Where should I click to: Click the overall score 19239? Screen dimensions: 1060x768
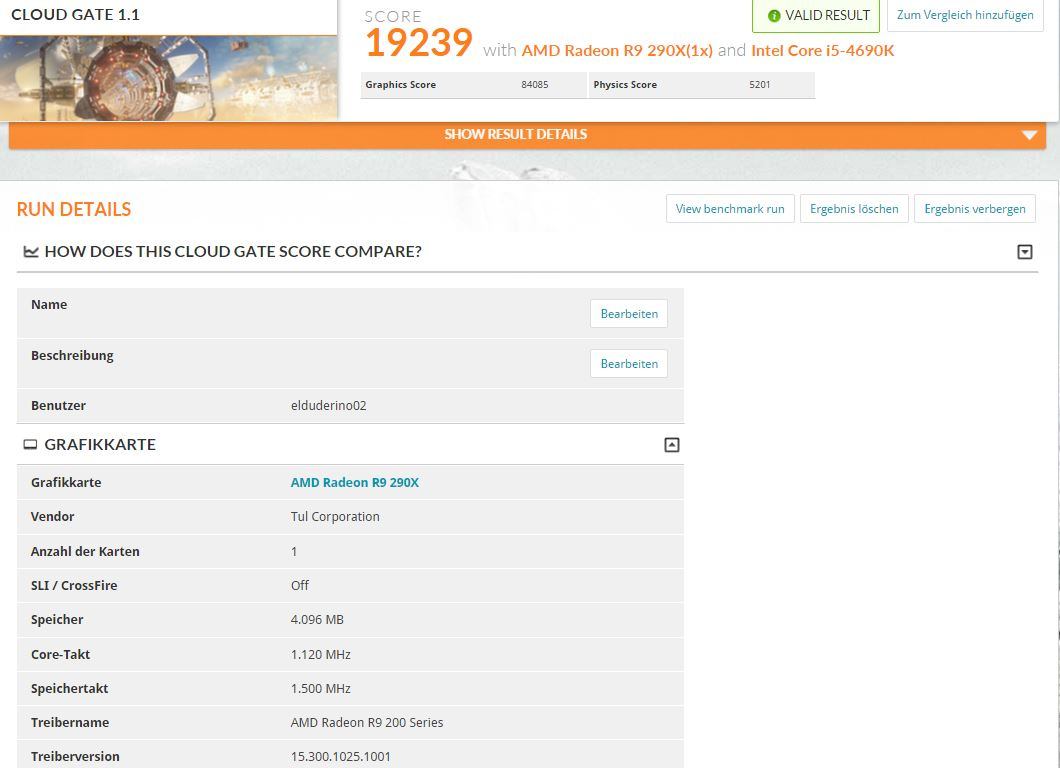click(418, 43)
